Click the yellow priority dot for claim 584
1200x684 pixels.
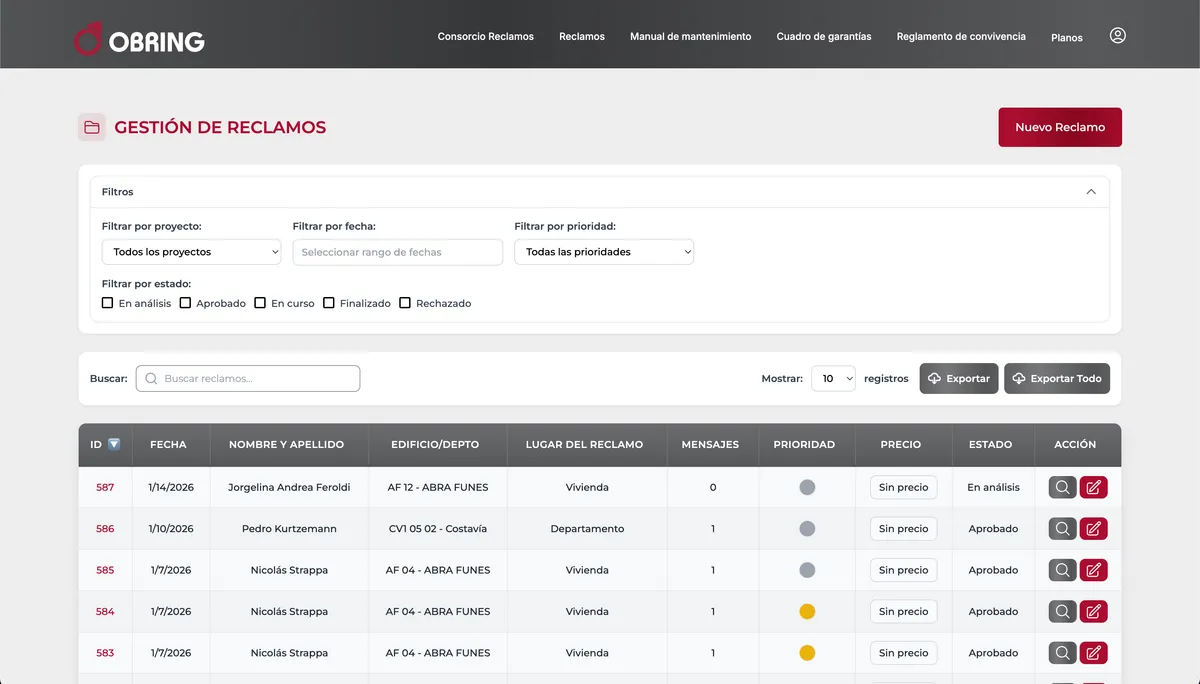tap(807, 611)
